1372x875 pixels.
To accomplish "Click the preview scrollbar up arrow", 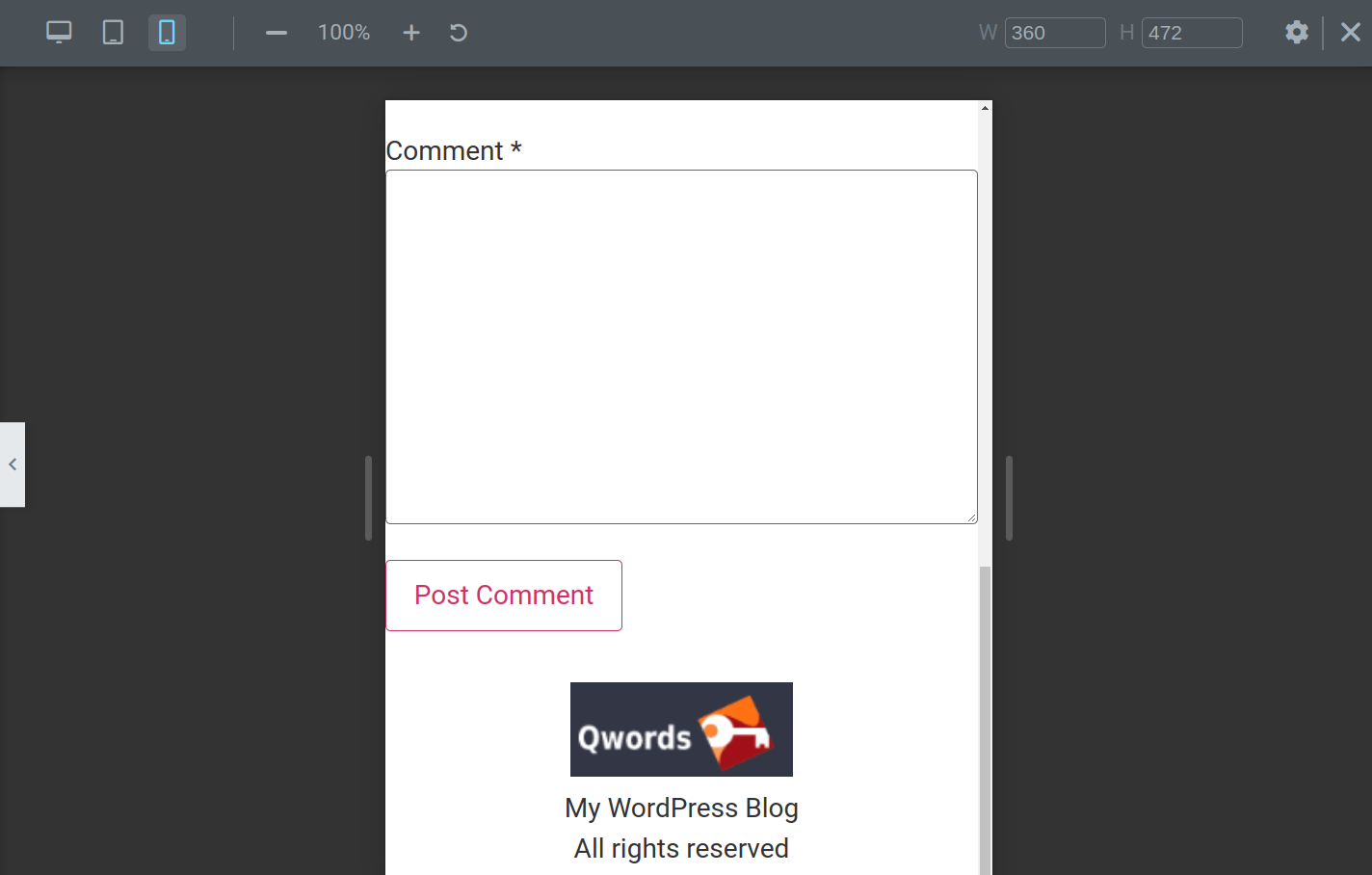I will coord(985,108).
